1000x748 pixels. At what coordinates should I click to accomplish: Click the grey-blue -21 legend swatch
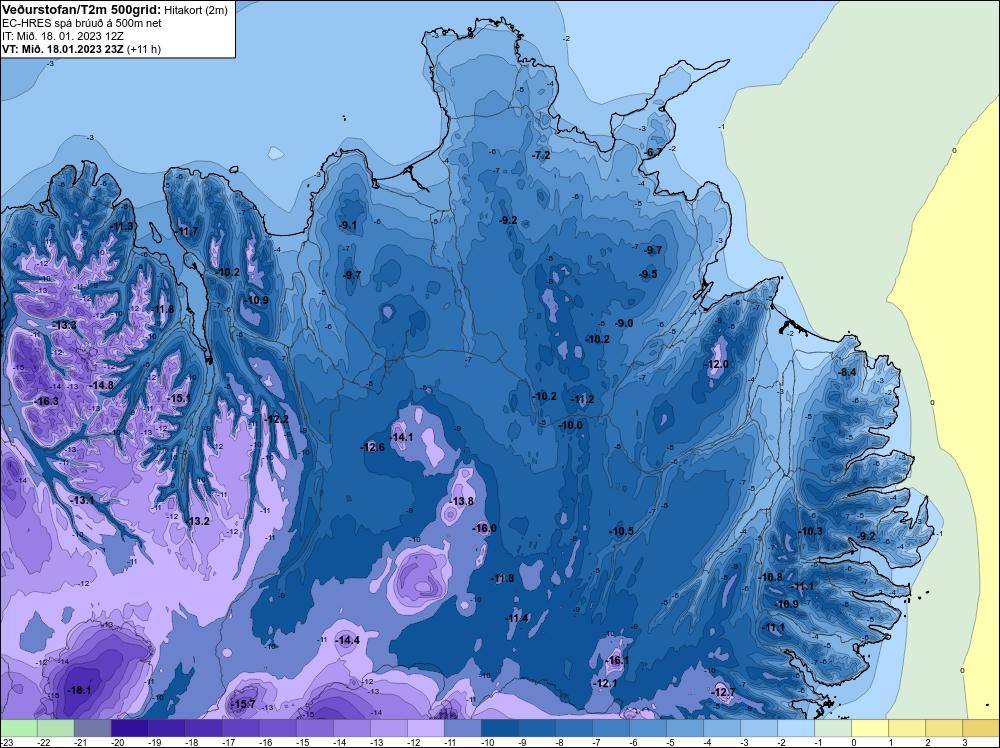(x=93, y=728)
